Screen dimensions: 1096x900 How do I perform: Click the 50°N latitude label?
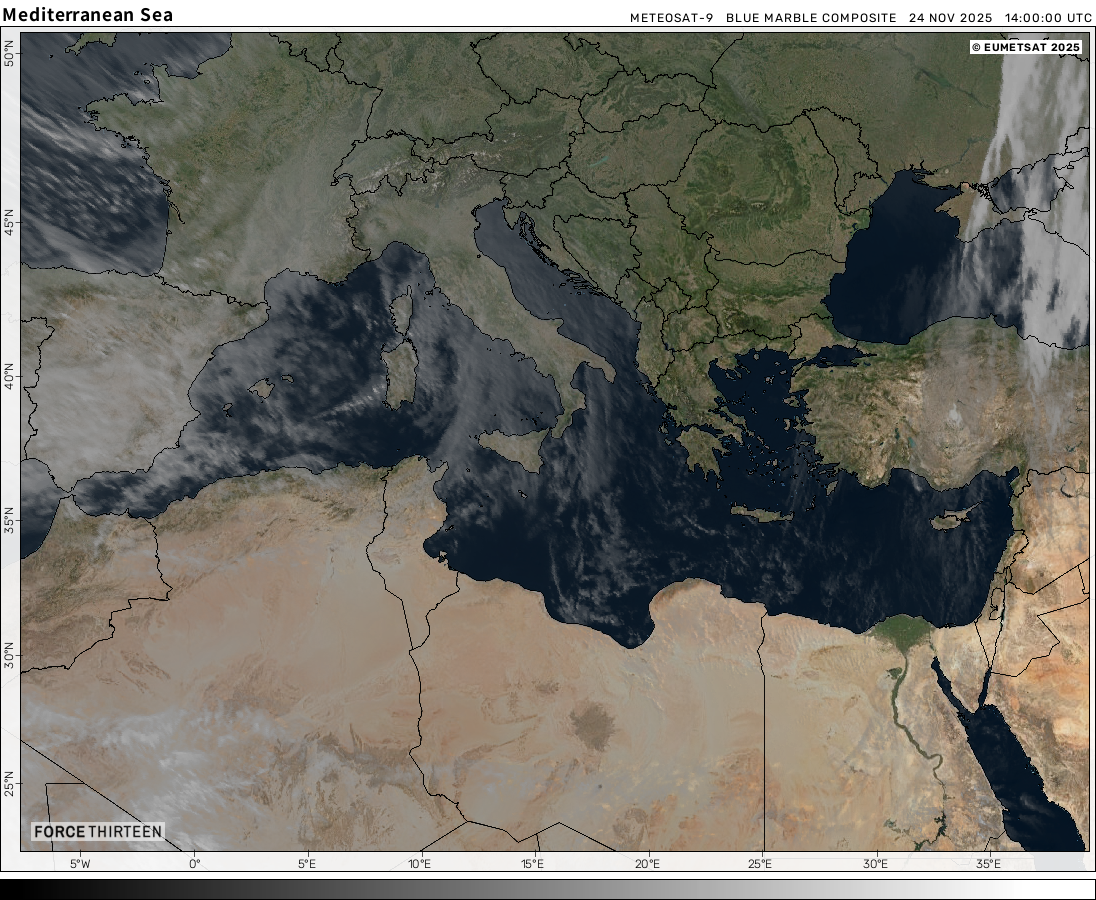[x=9, y=54]
